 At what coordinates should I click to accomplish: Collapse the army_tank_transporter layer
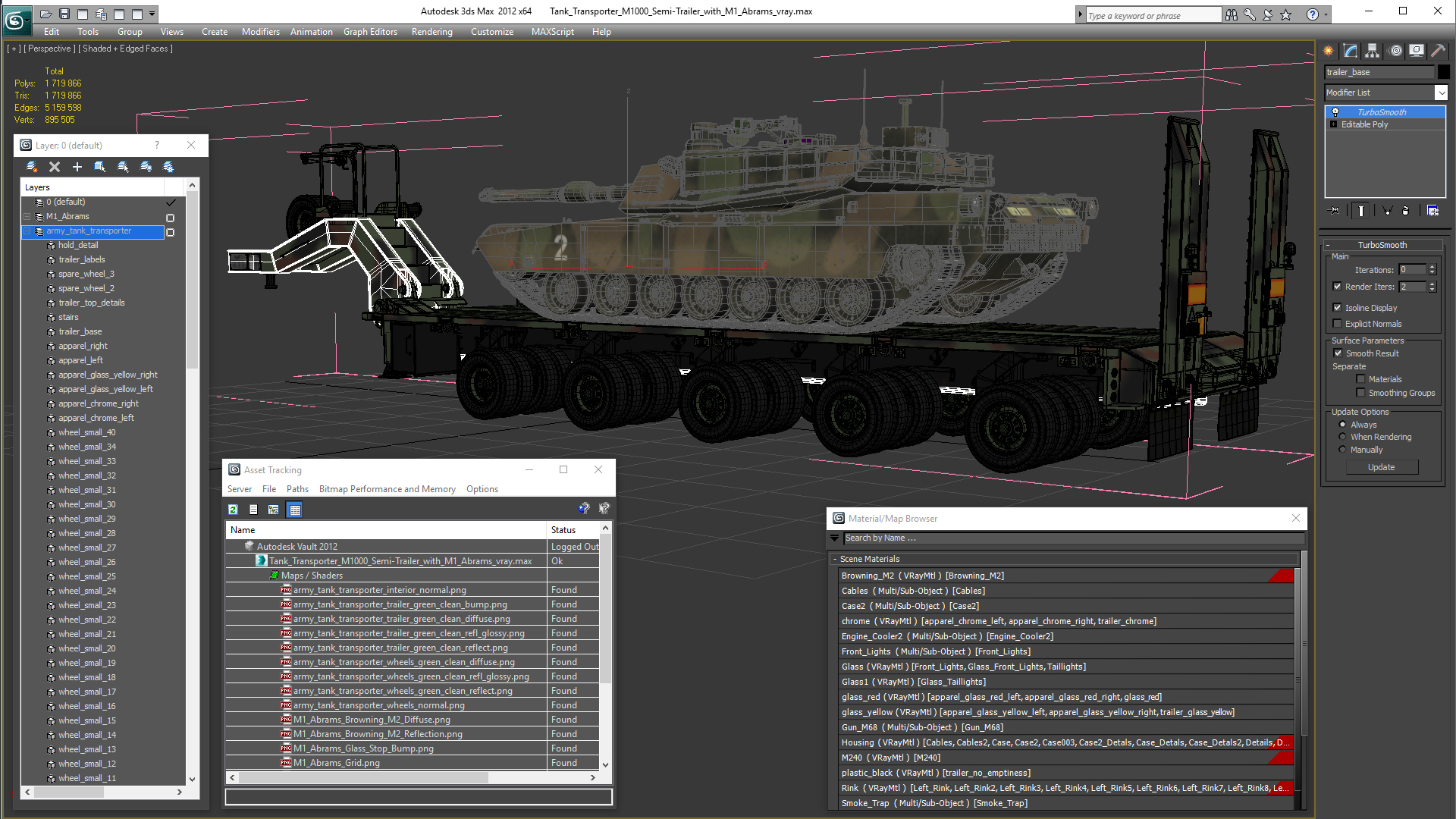27,231
